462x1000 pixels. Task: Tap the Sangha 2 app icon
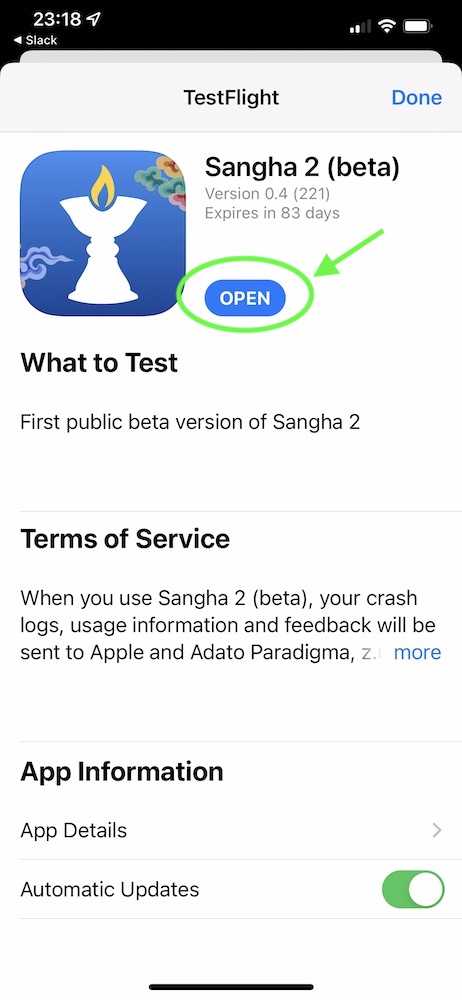coord(103,233)
